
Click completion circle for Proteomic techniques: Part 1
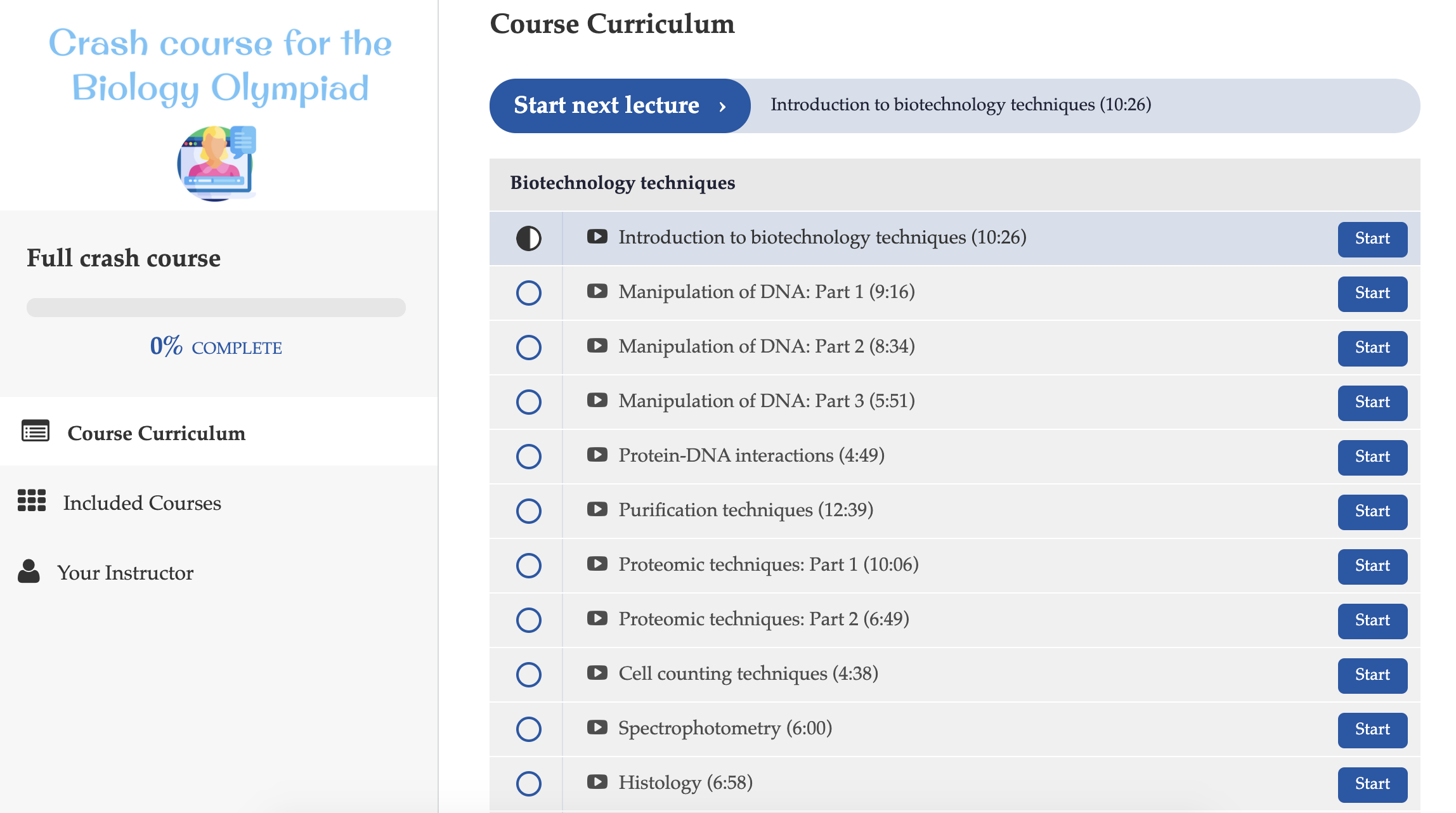coord(528,566)
